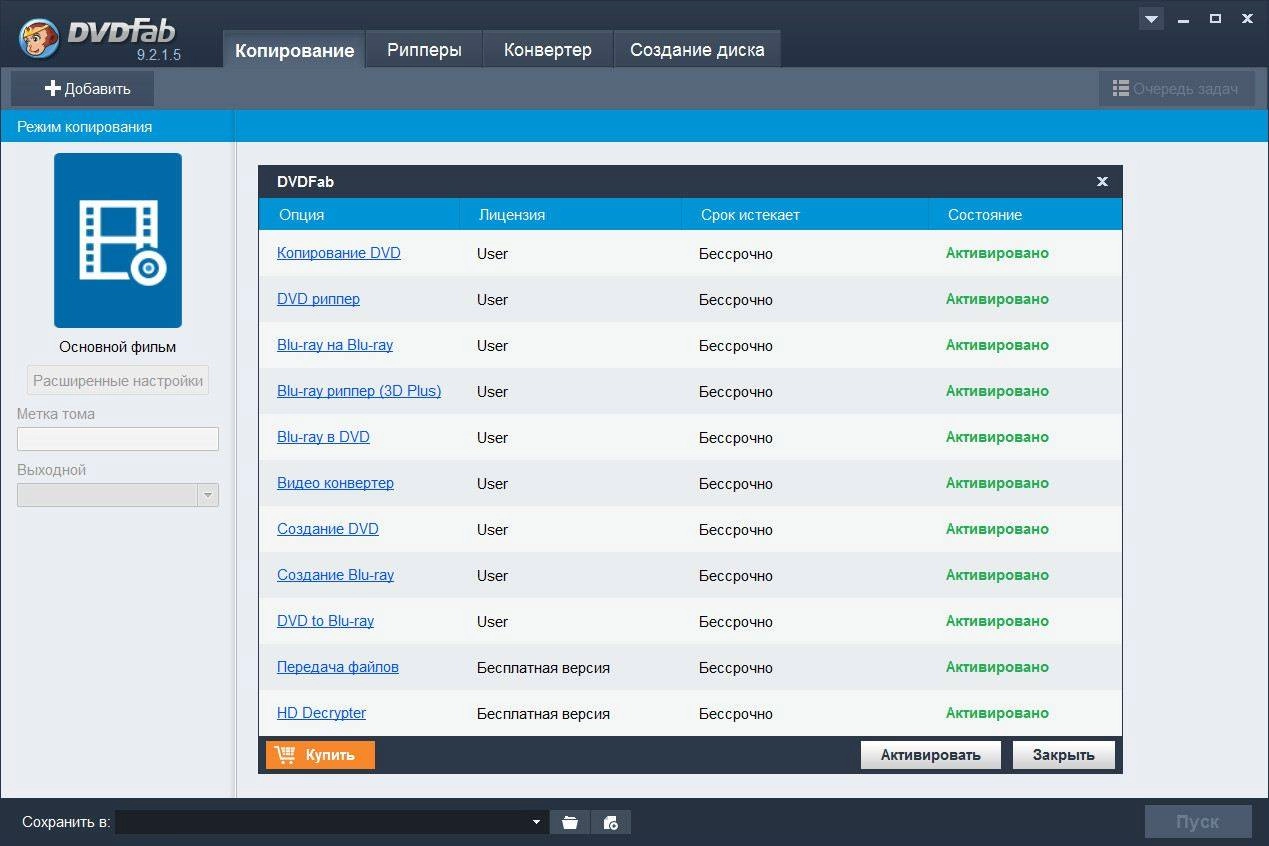Click the Активировать button

(x=930, y=755)
